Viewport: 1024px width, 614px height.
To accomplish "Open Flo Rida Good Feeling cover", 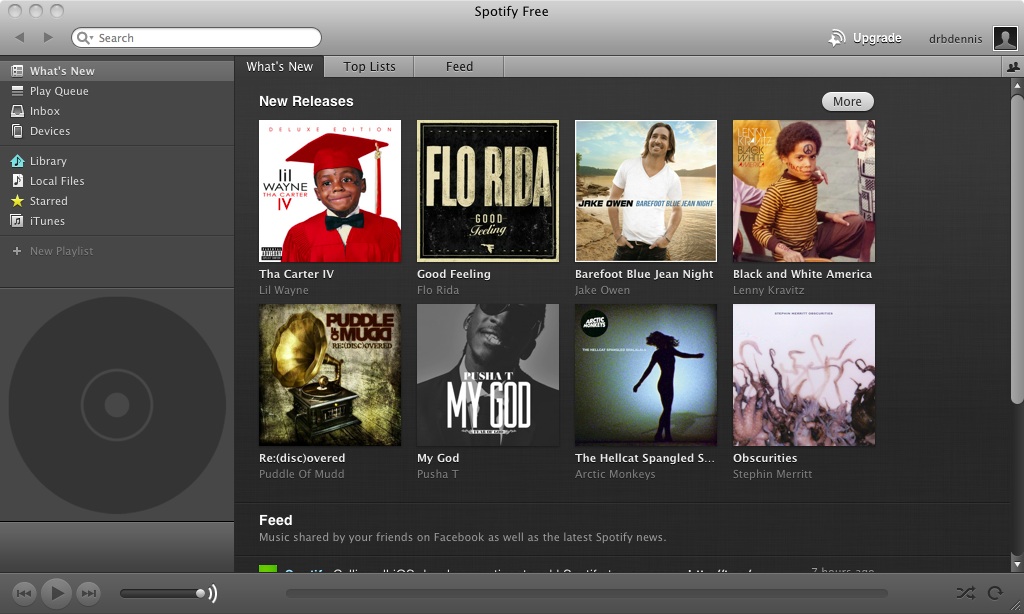I will (488, 191).
